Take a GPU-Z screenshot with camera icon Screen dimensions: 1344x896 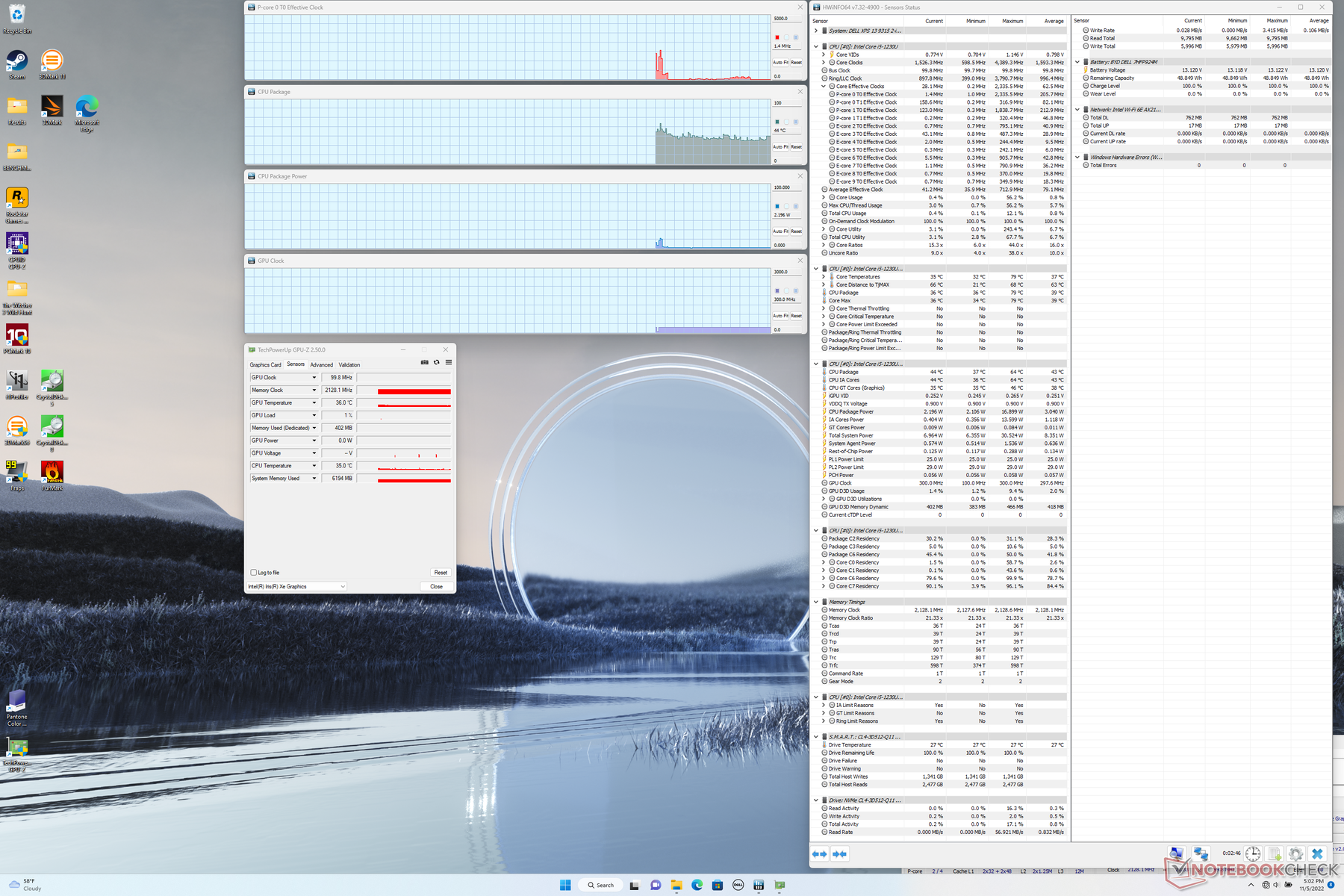click(x=424, y=362)
